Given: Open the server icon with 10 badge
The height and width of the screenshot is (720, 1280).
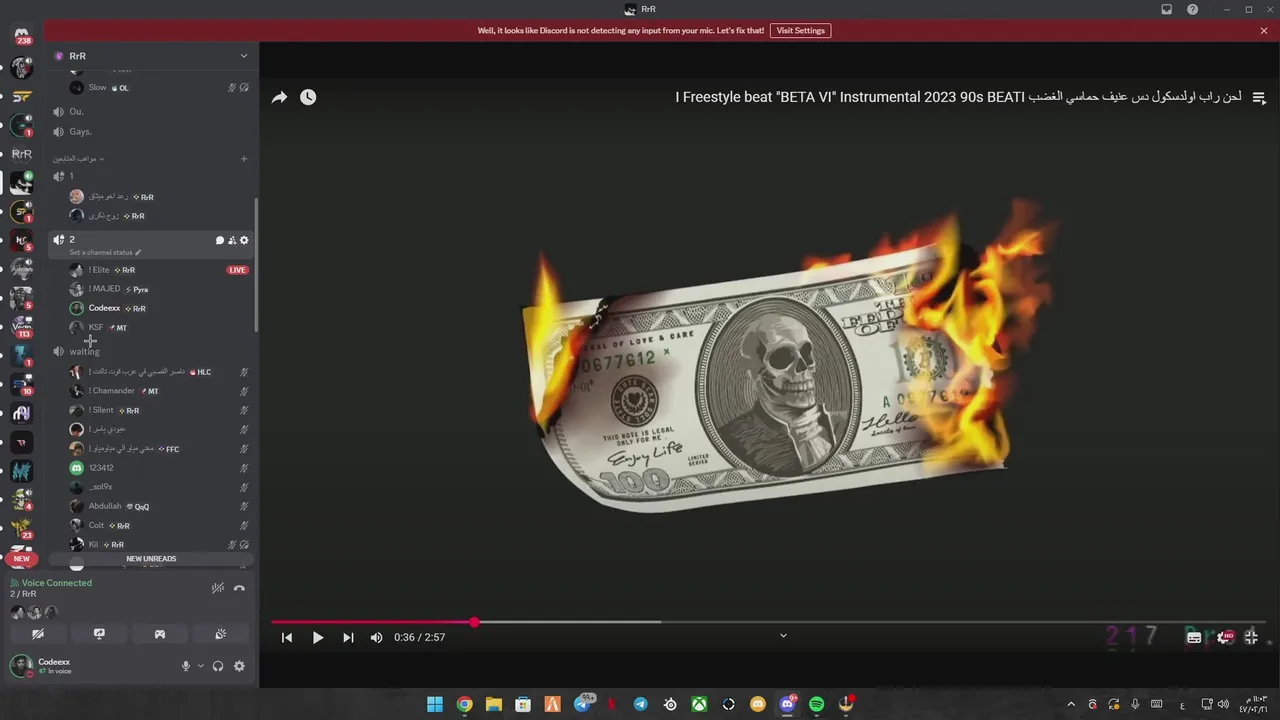Looking at the screenshot, I should 22,384.
